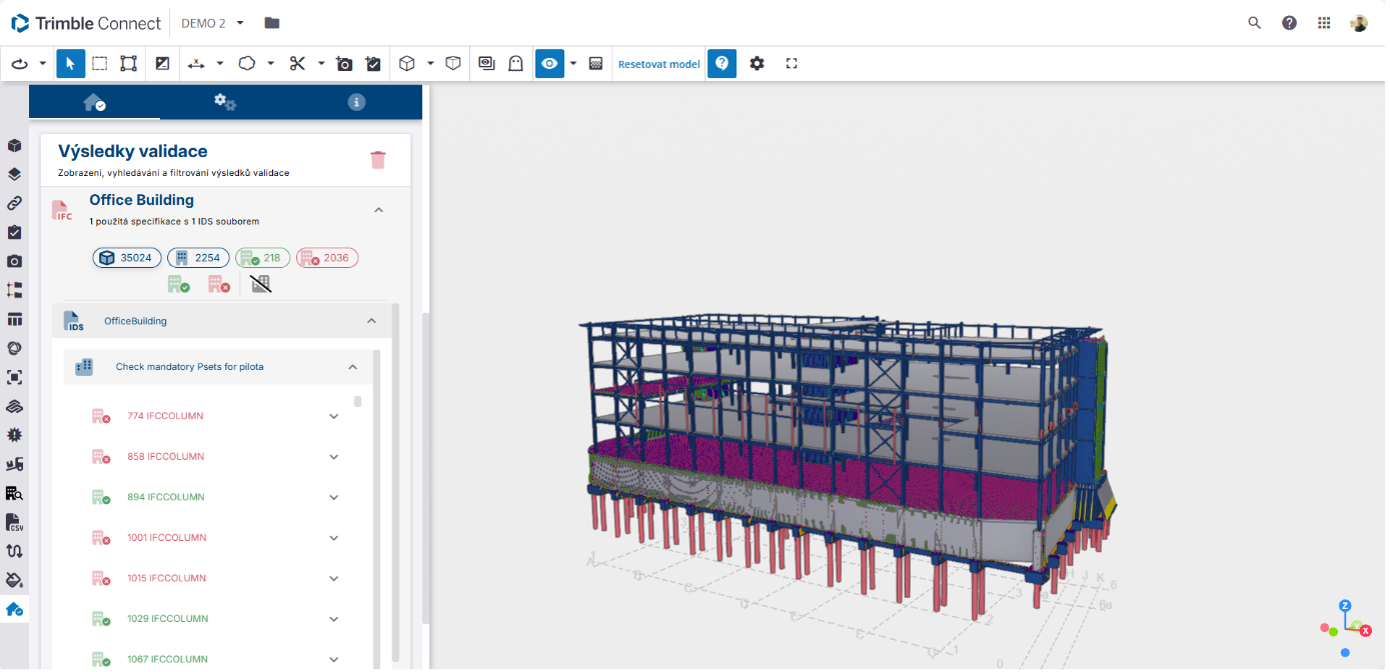Open the CSV export sidebar icon
1390x672 pixels.
coord(14,522)
